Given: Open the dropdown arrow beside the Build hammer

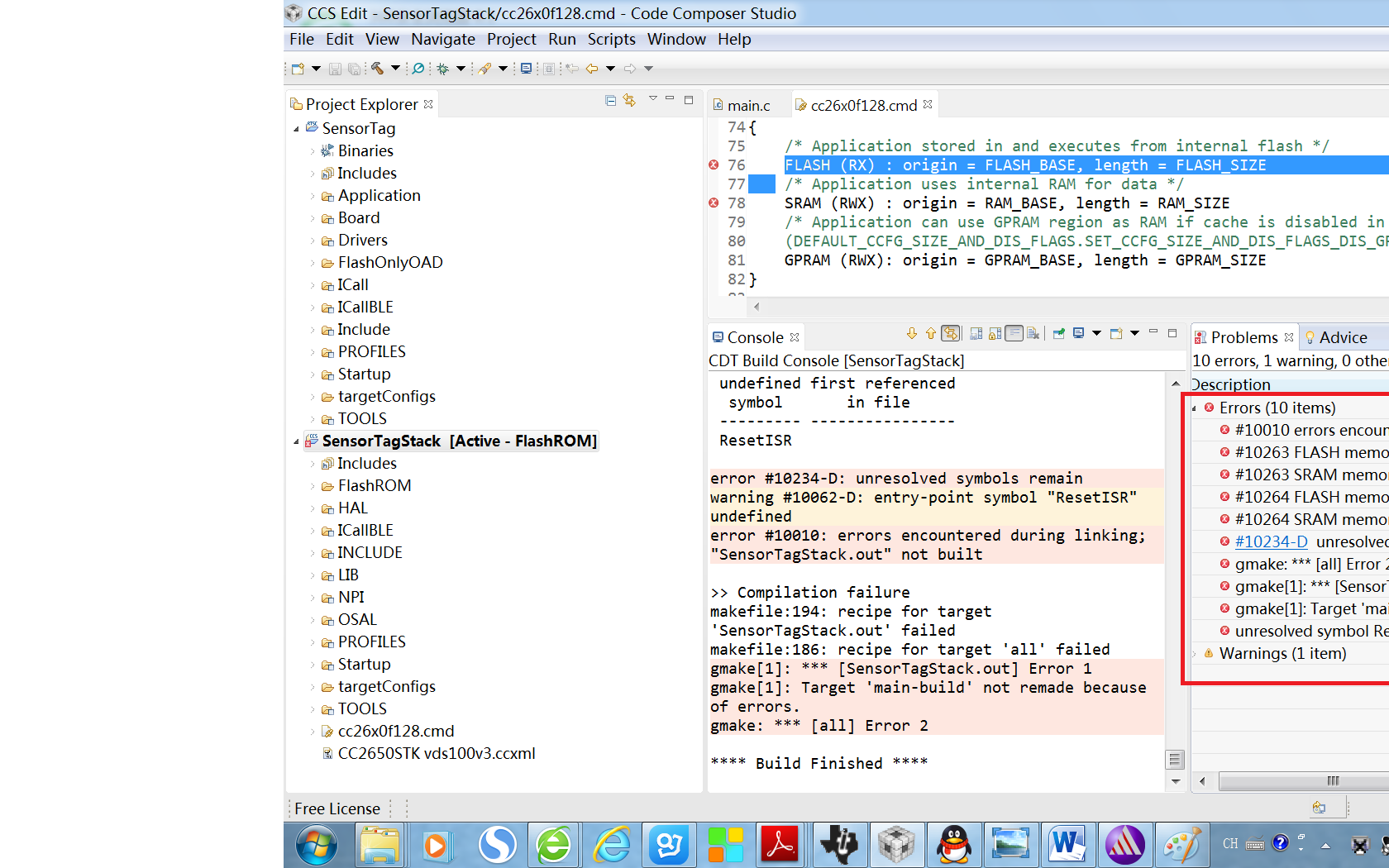Looking at the screenshot, I should tap(395, 69).
